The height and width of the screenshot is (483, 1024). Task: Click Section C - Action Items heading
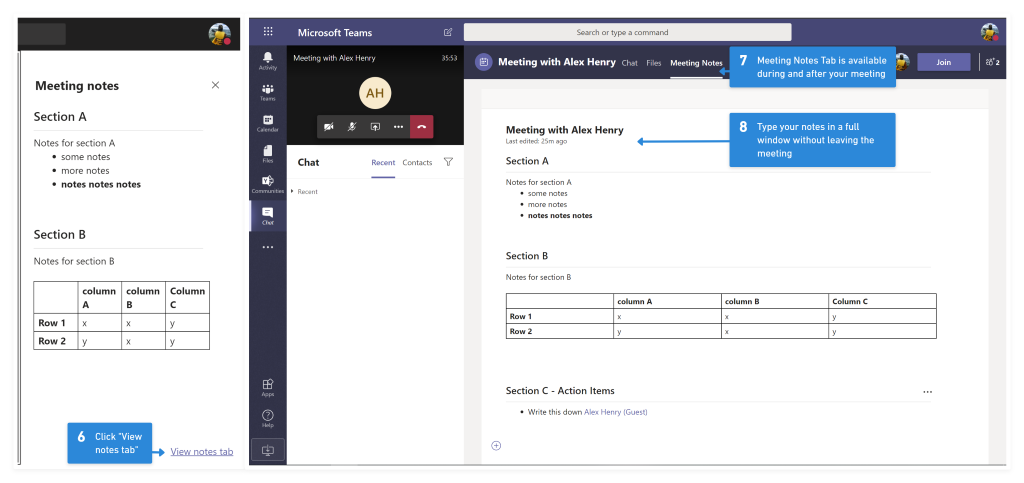[x=560, y=391]
